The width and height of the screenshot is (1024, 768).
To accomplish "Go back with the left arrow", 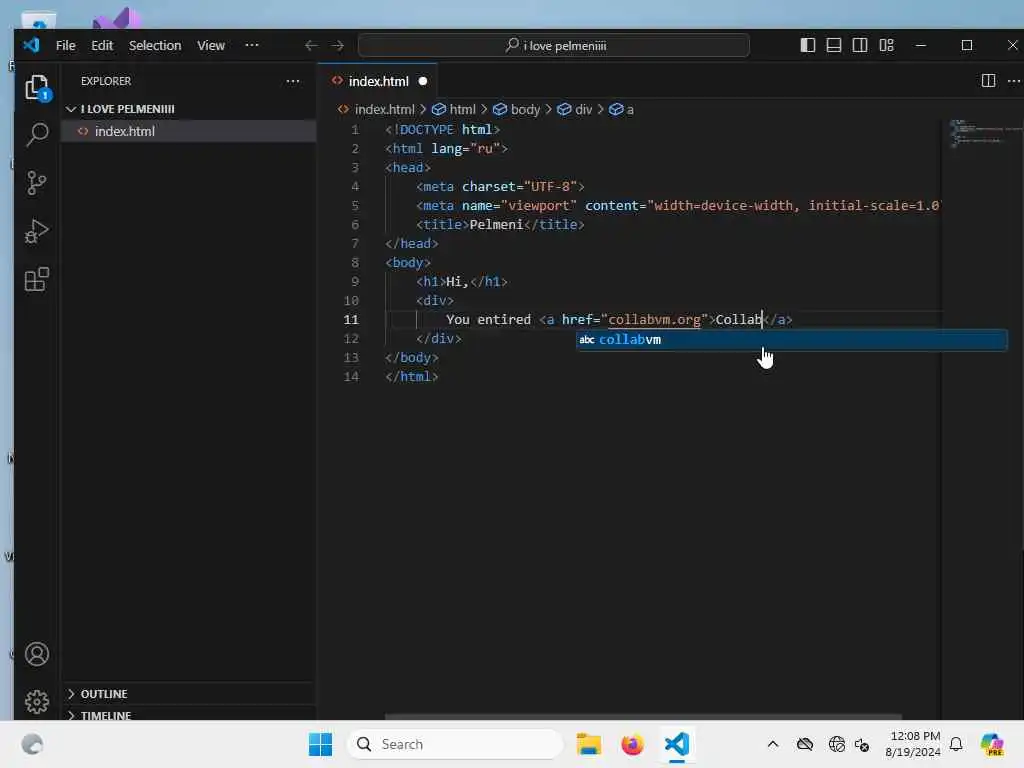I will pos(311,46).
